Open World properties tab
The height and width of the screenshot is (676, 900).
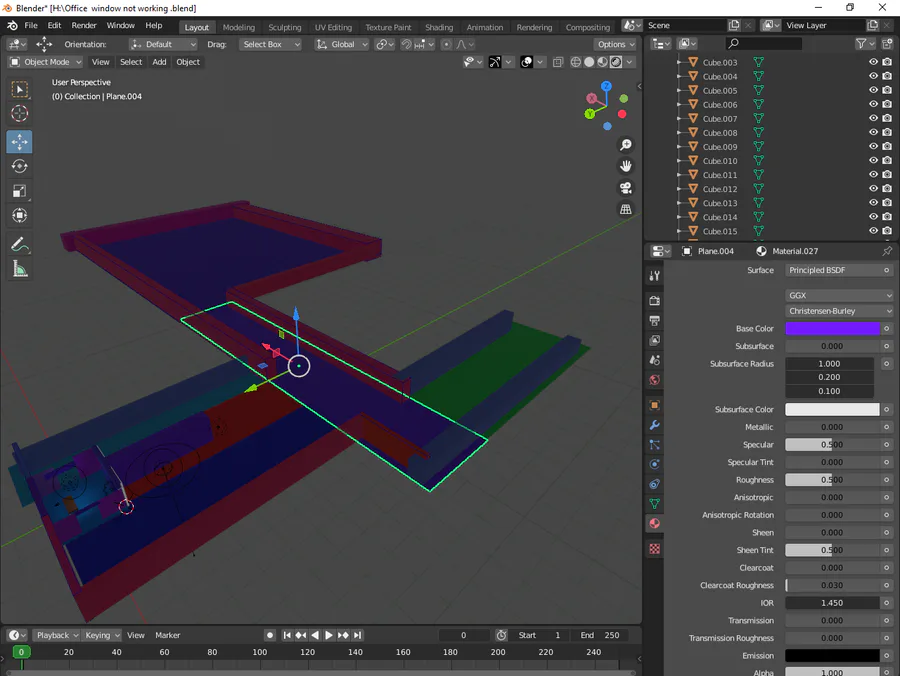(654, 380)
